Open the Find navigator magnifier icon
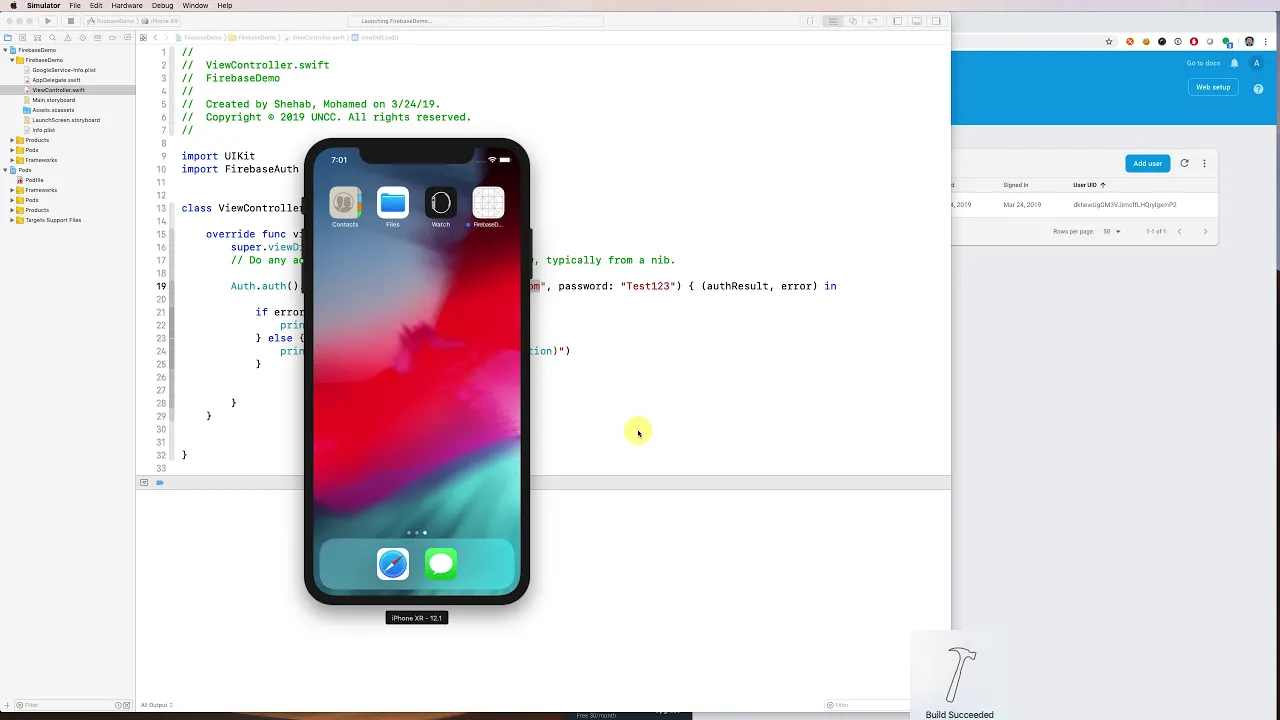Image resolution: width=1280 pixels, height=720 pixels. pos(53,38)
